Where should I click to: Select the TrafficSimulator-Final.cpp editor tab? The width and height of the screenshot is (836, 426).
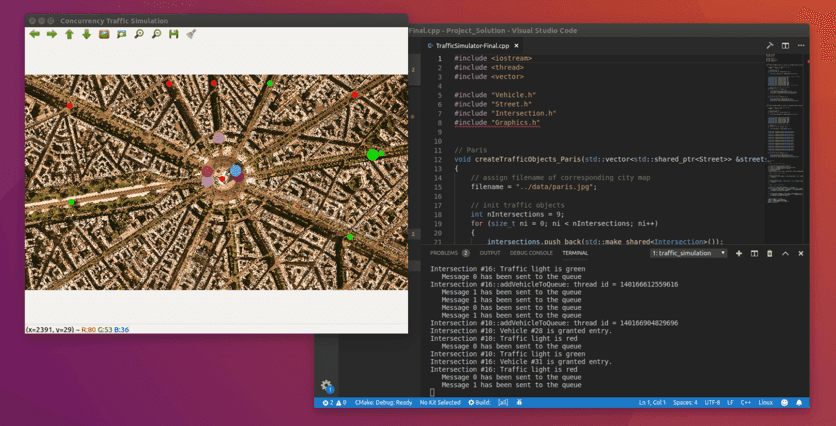coord(471,46)
